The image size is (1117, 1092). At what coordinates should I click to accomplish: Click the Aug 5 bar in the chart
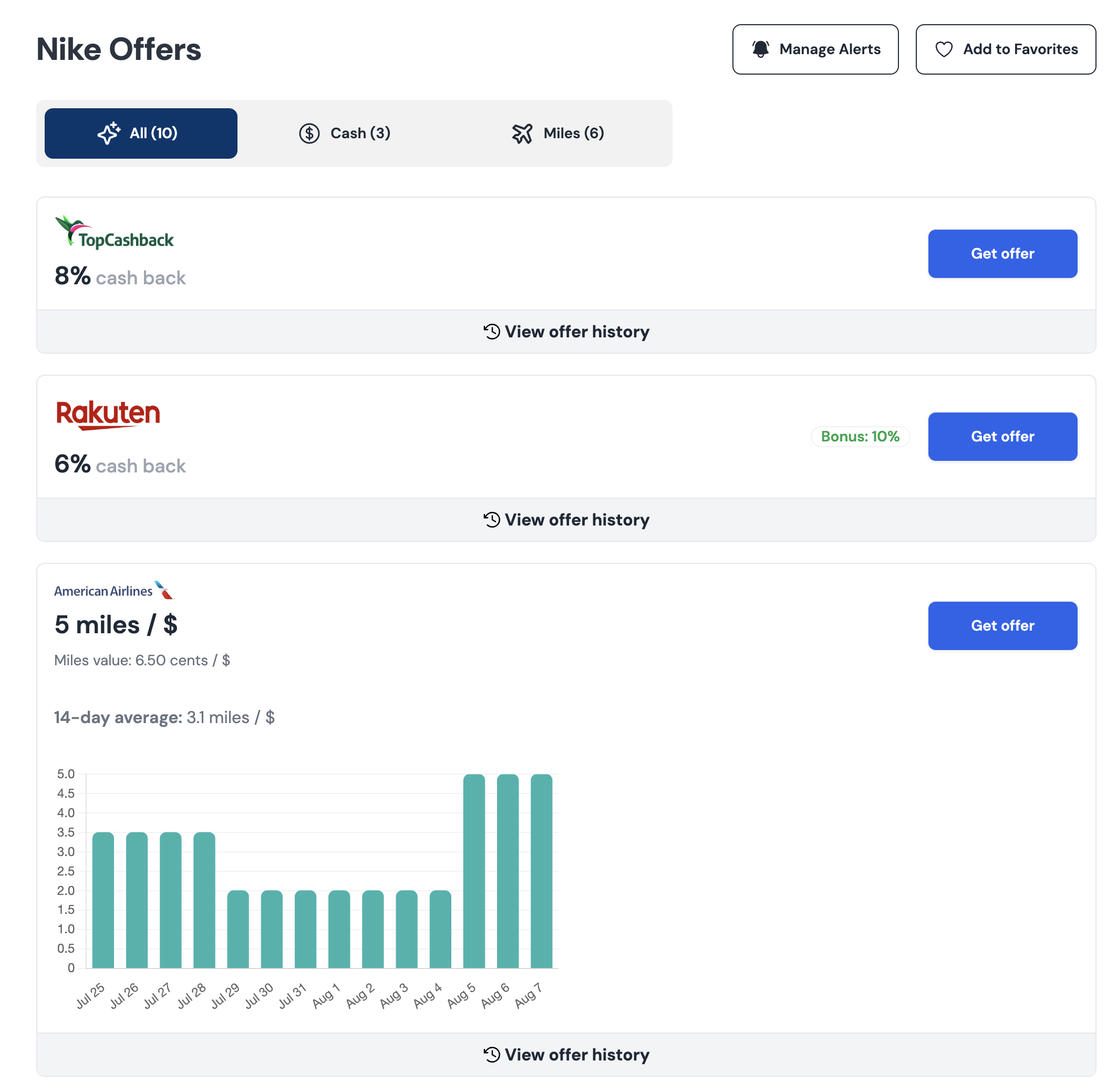coord(474,871)
